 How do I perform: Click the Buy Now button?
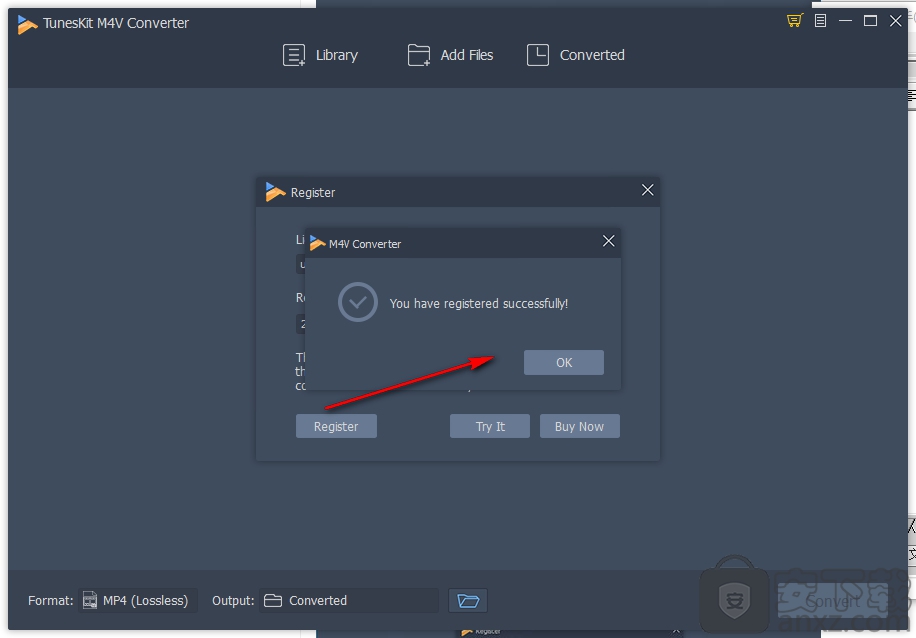580,427
